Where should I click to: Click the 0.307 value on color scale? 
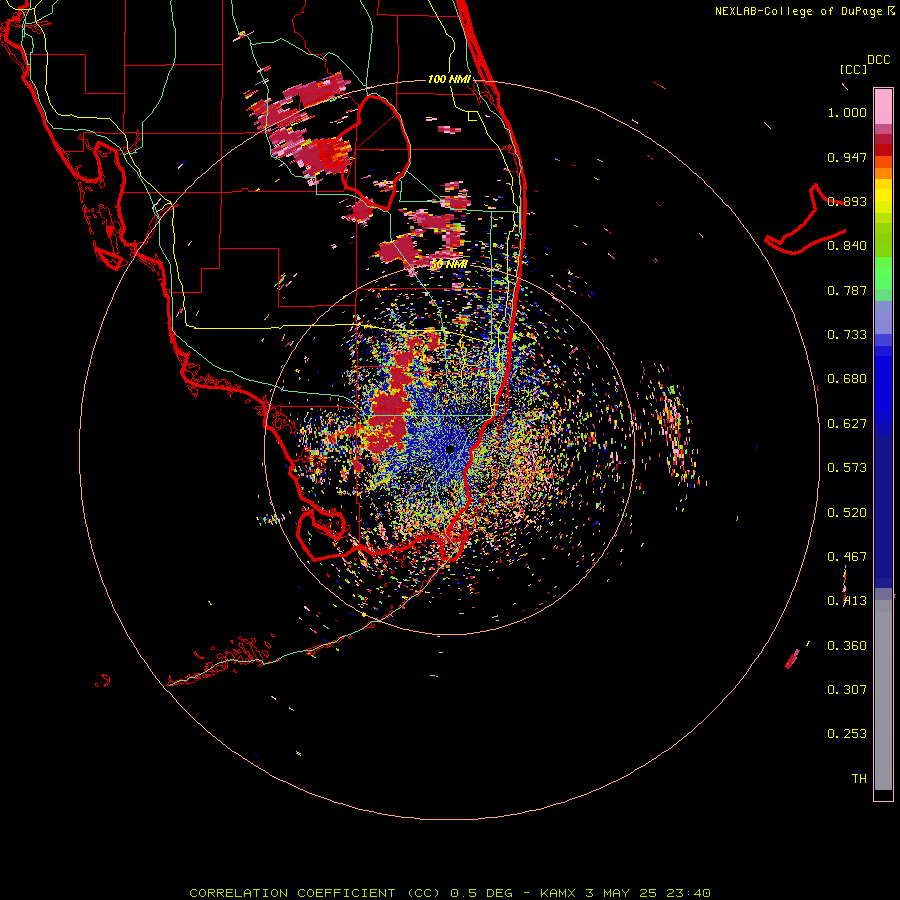(x=847, y=690)
